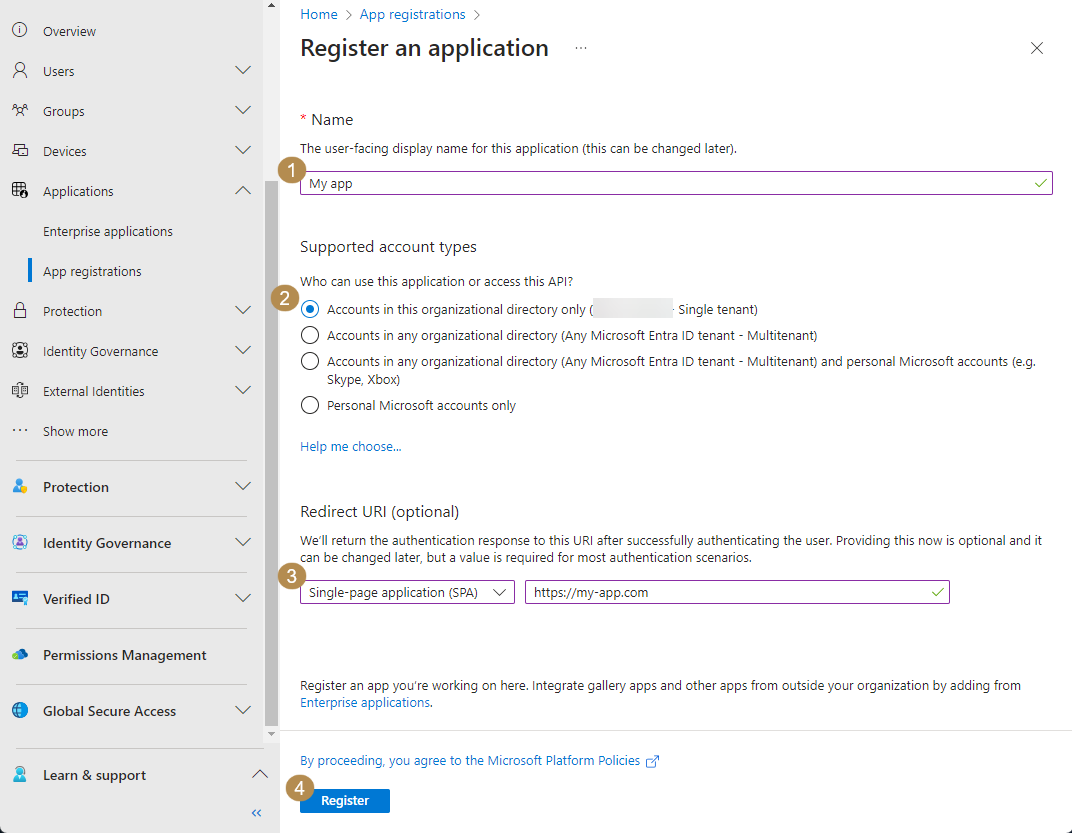This screenshot has width=1072, height=833.
Task: Go to App registrations in sidebar
Action: 92,271
